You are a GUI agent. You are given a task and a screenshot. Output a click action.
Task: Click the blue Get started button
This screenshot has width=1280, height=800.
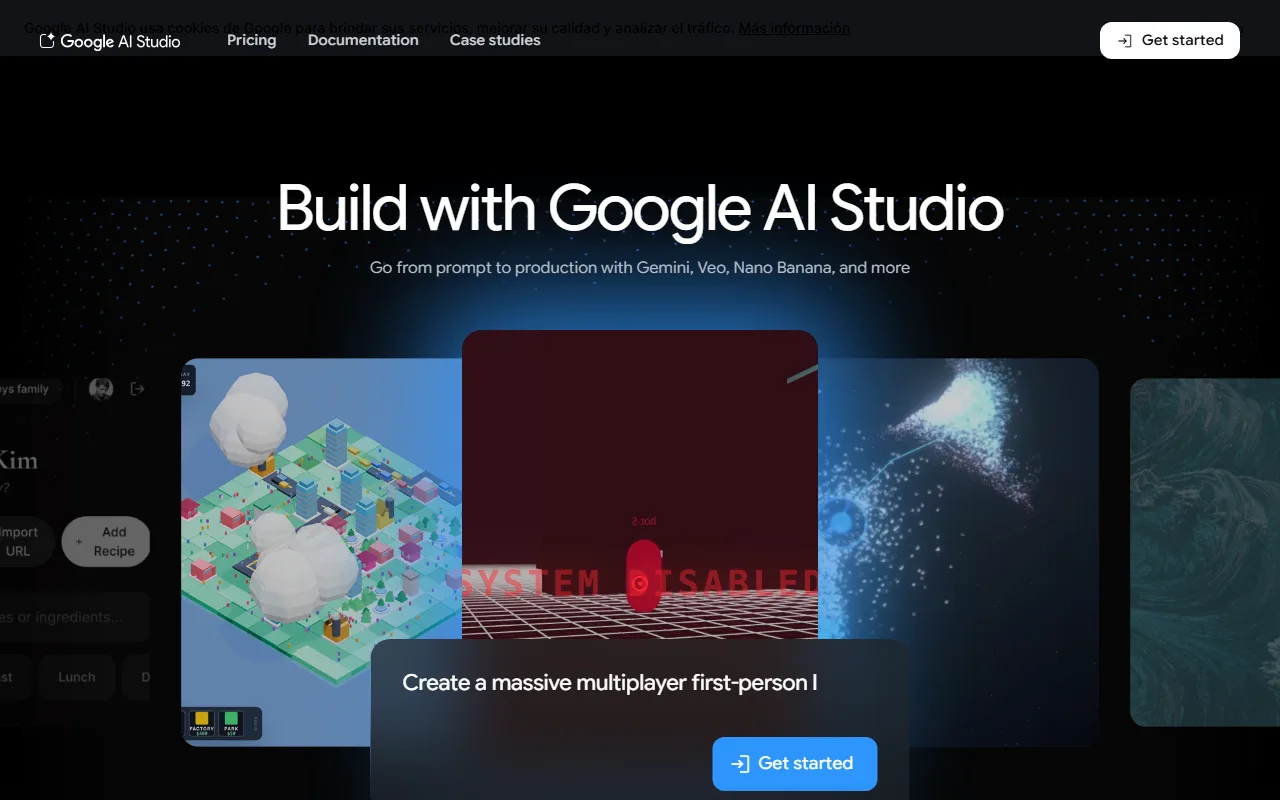click(795, 764)
